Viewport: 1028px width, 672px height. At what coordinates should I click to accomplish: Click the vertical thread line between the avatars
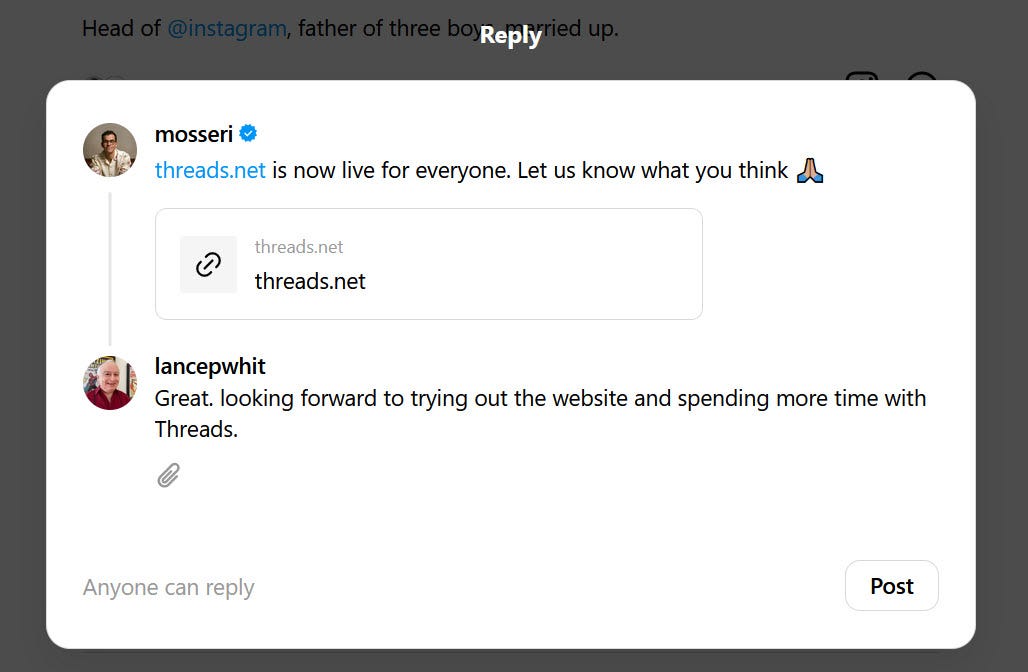[x=109, y=269]
